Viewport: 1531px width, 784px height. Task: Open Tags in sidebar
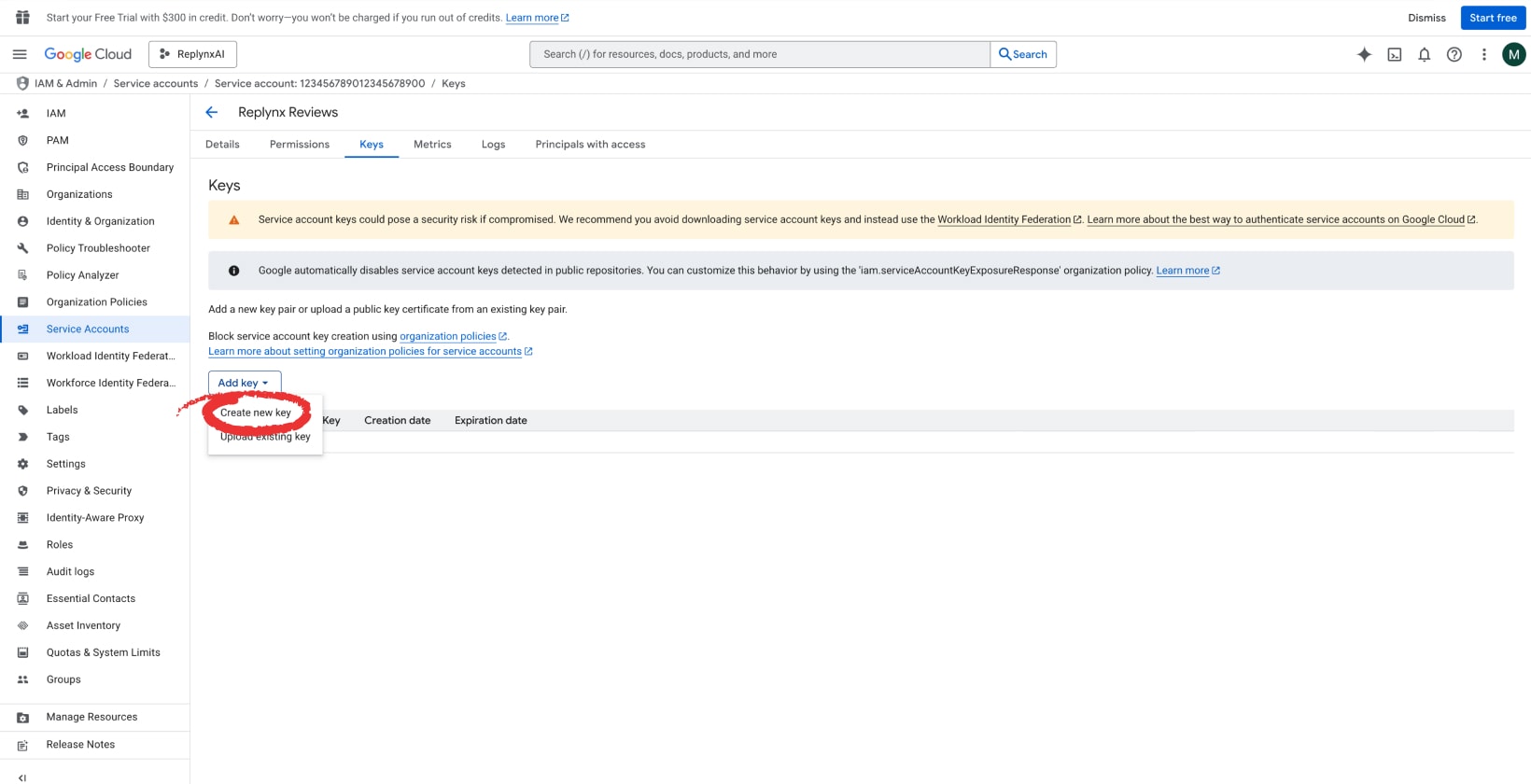(95, 437)
